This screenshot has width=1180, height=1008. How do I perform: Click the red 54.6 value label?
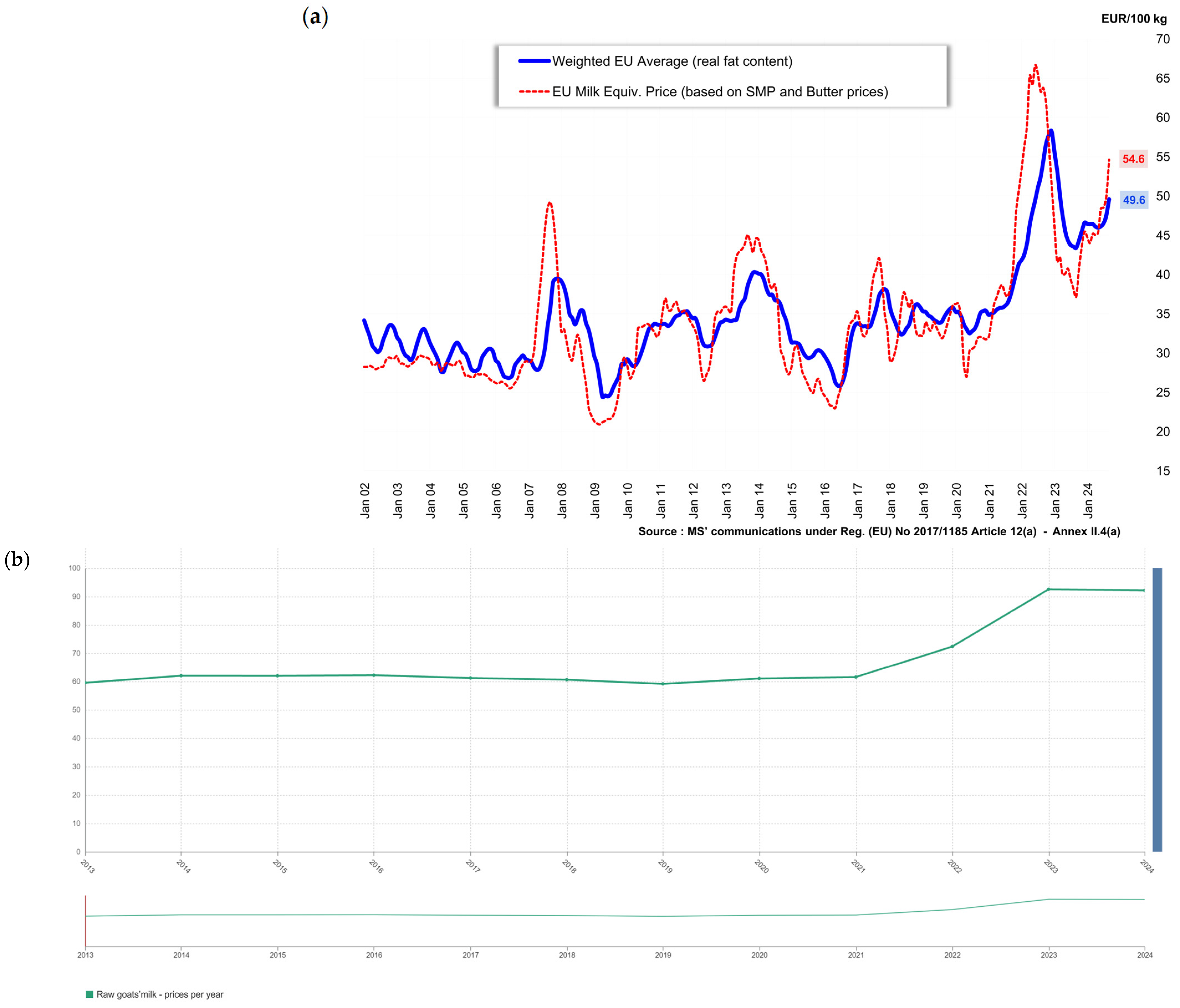1133,159
